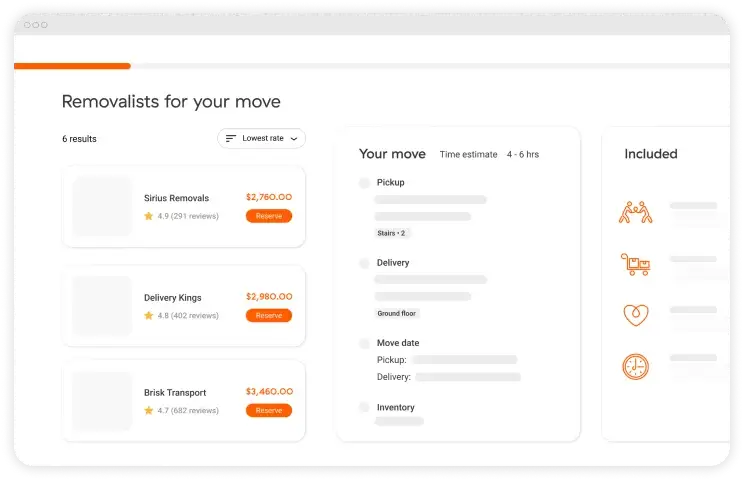Select the Delivery radio circle

point(364,263)
